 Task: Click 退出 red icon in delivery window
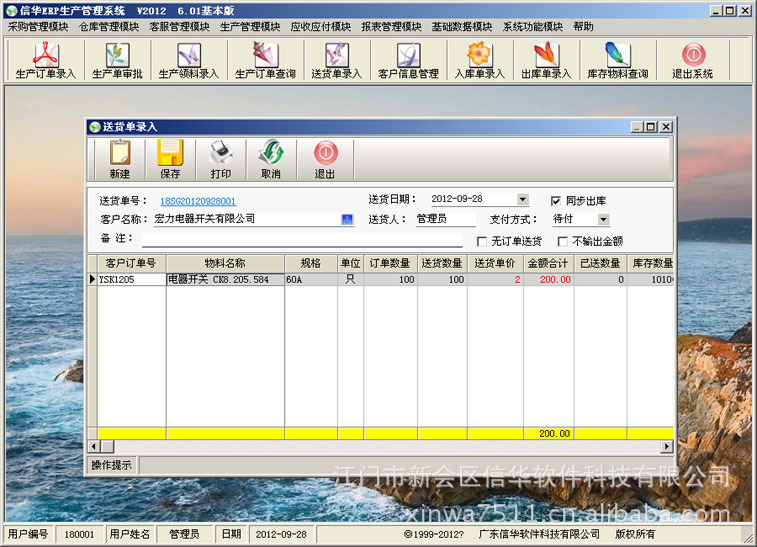coord(325,160)
